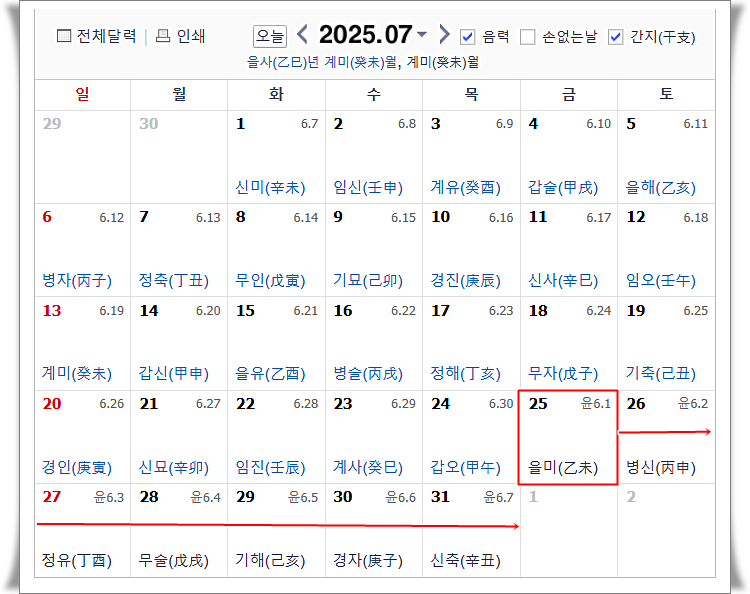Screen dimensions: 750x594
Task: Select date 17 with 정해(丁亥)
Action: point(472,343)
